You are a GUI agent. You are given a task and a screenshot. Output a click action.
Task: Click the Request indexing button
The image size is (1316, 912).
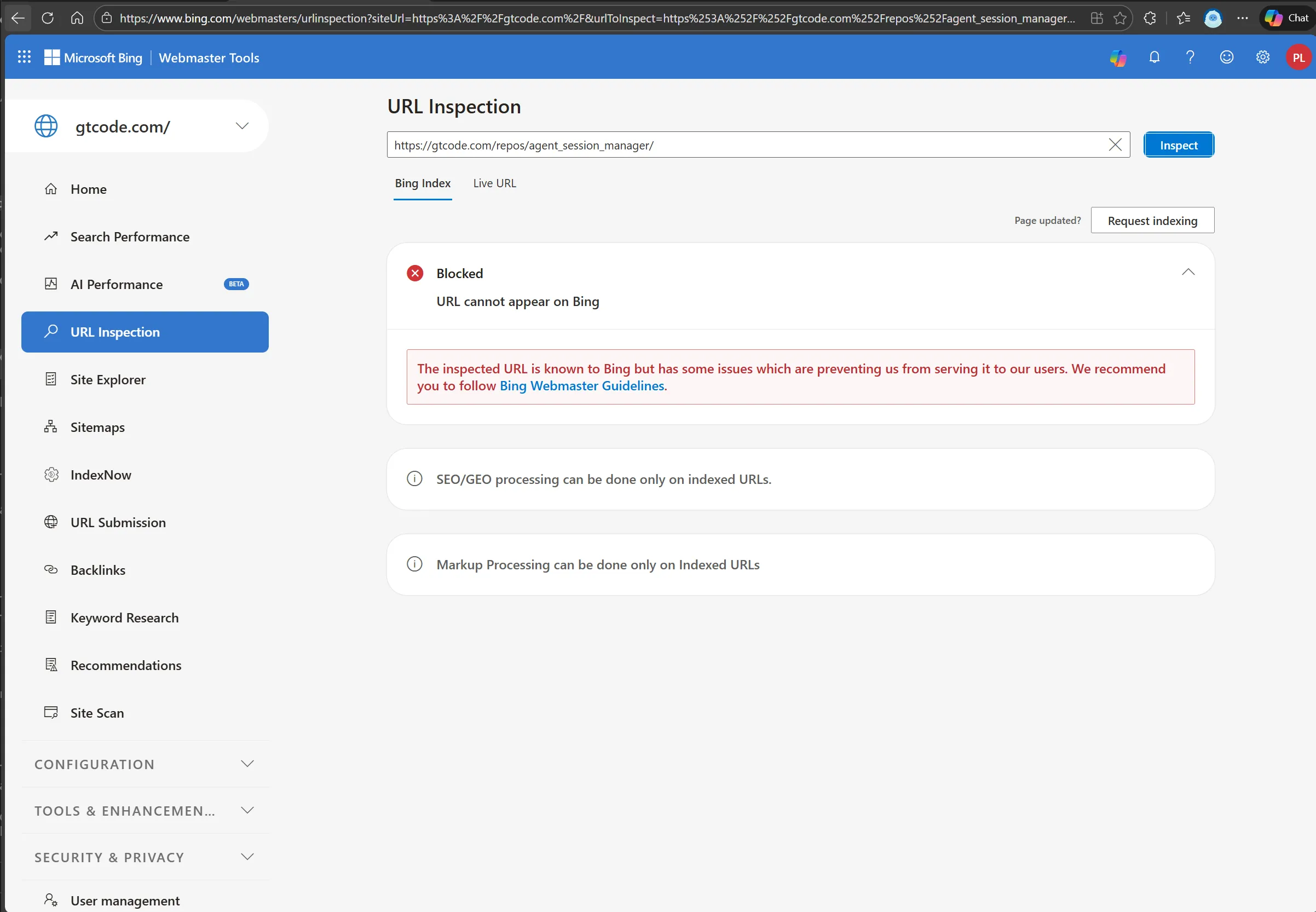pos(1151,220)
